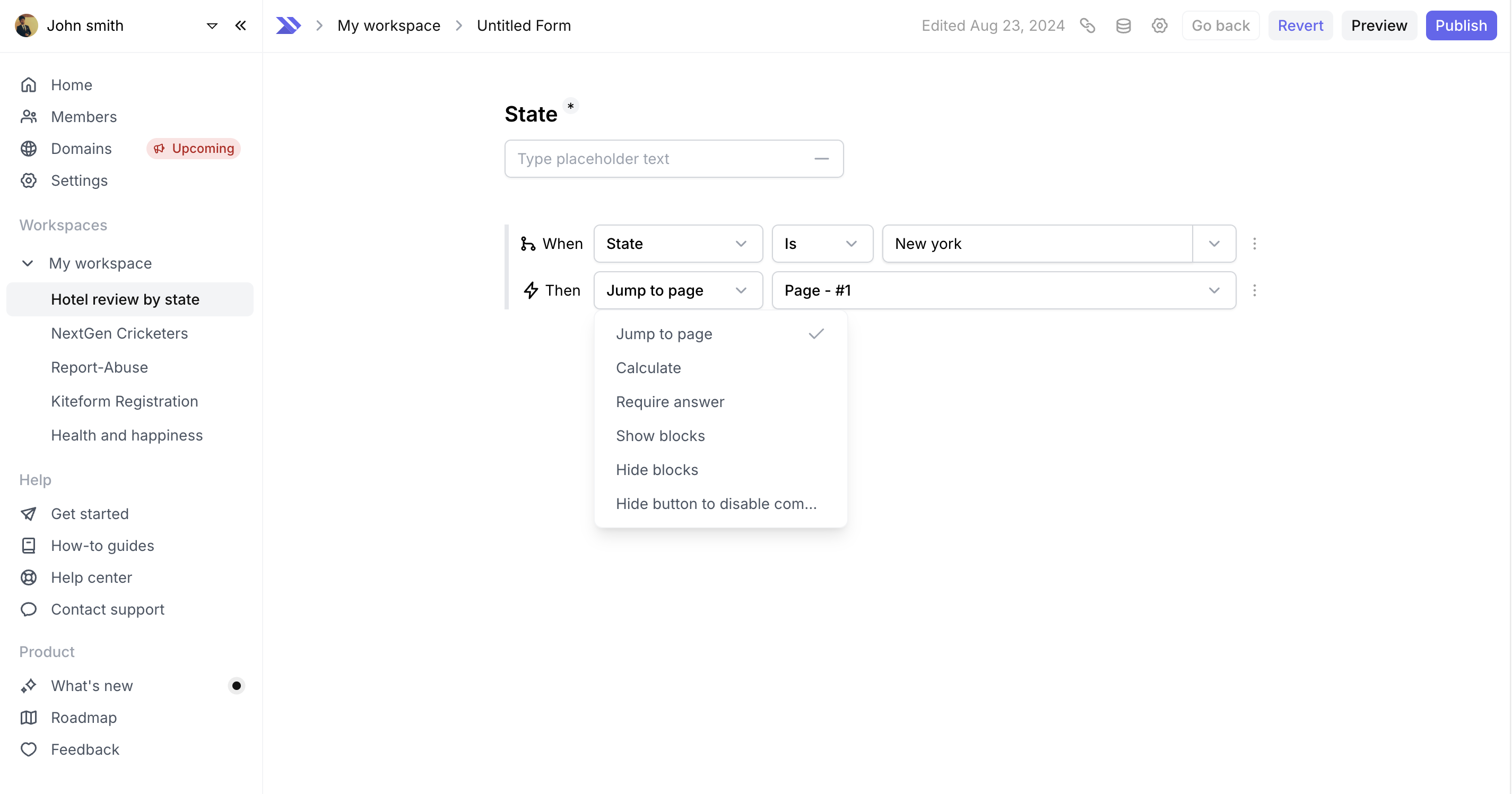Viewport: 1512px width, 794px height.
Task: Click the John smith profile avatar
Action: click(27, 25)
